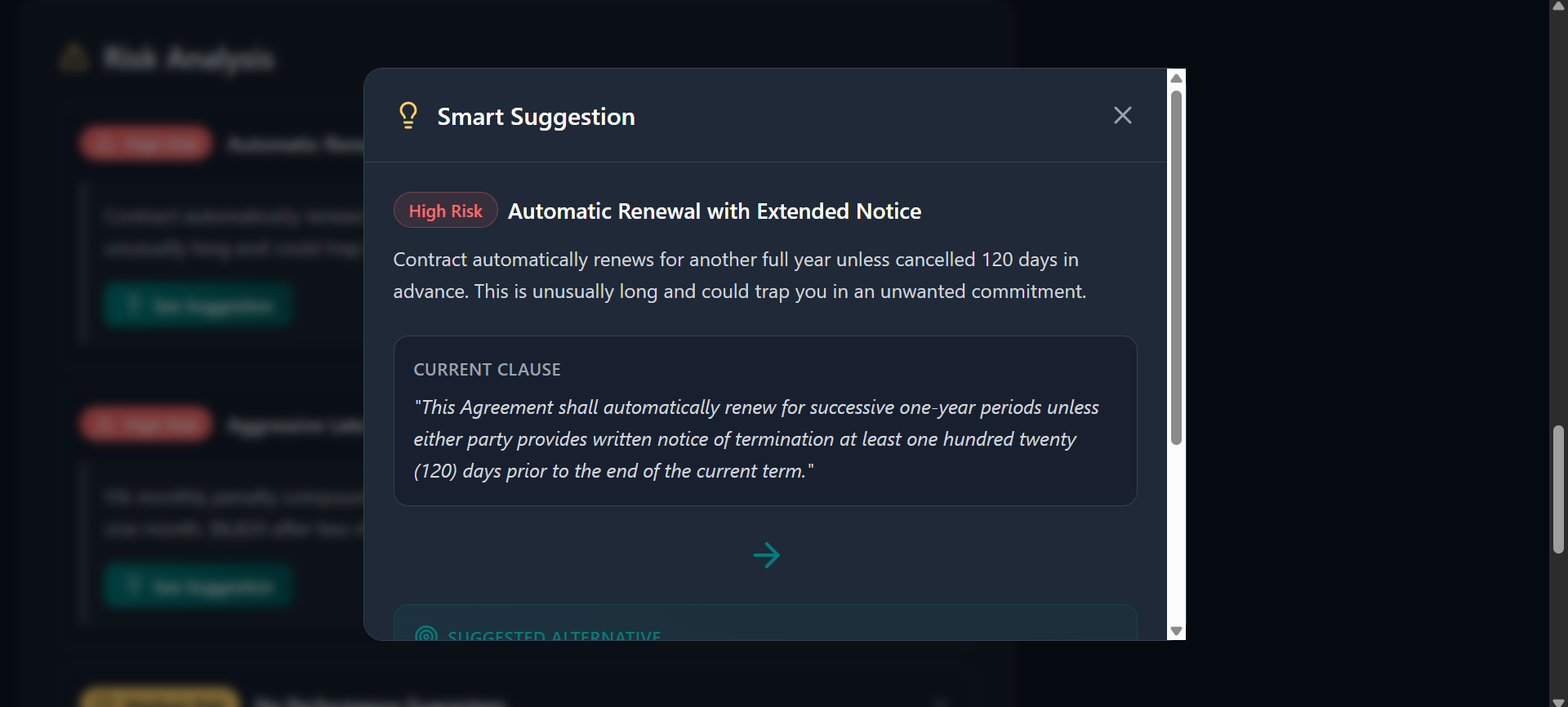Click the first blurred High Risk badge behind dialog
This screenshot has width=1568, height=707.
coord(146,145)
